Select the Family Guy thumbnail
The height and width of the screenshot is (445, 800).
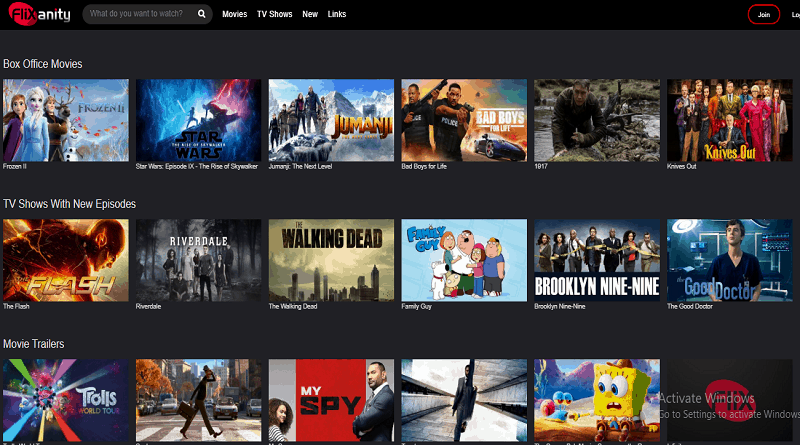click(464, 259)
